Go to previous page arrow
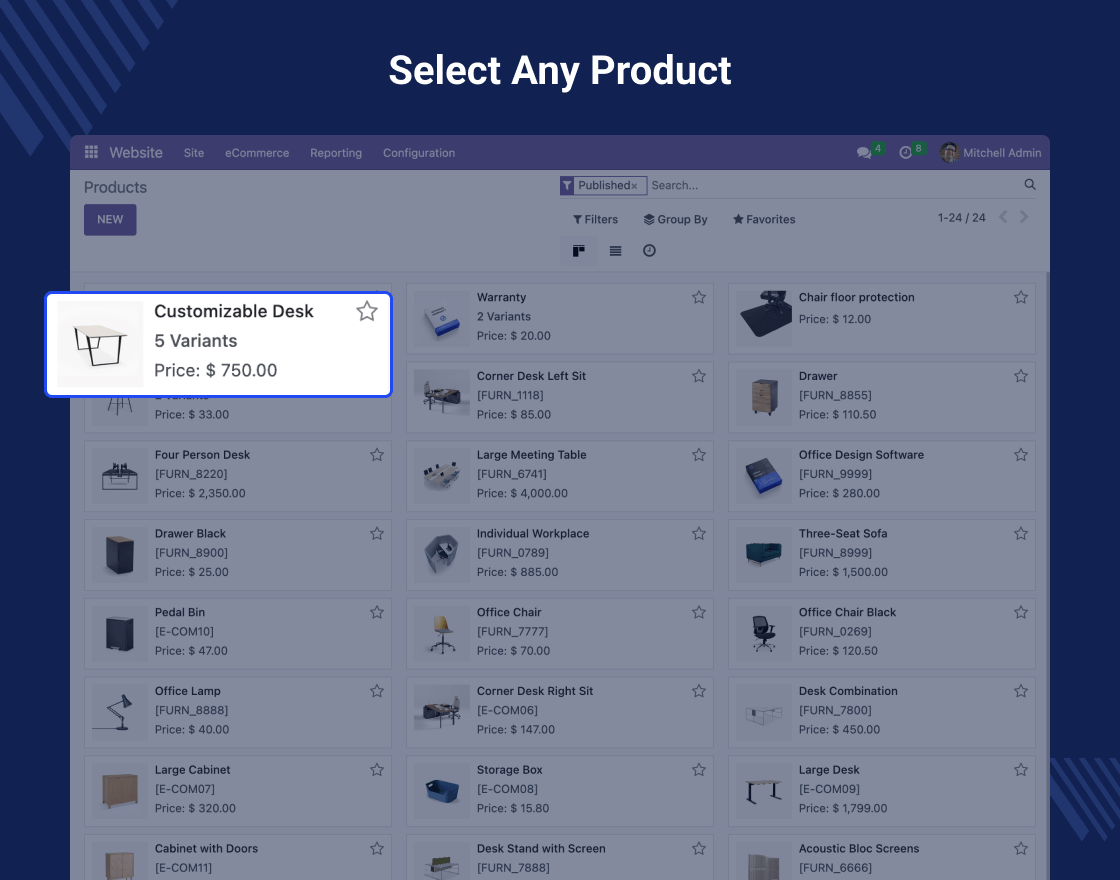The image size is (1120, 880). pyautogui.click(x=1003, y=217)
